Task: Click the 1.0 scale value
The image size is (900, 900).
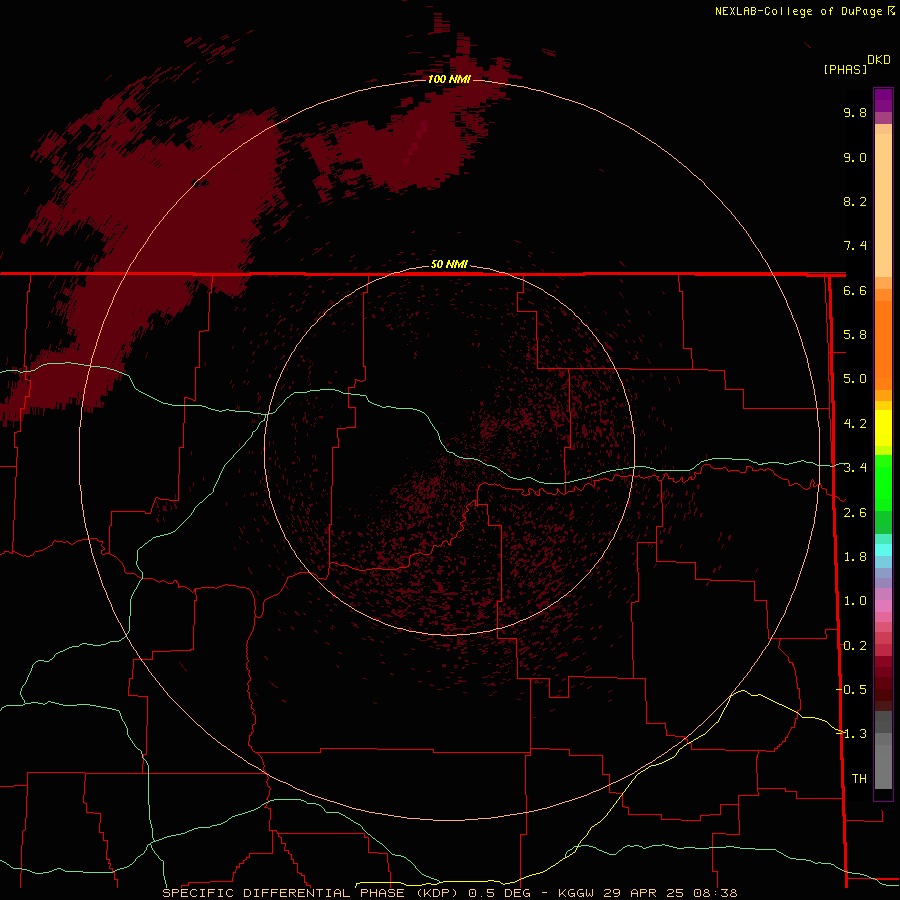Action: tap(855, 601)
